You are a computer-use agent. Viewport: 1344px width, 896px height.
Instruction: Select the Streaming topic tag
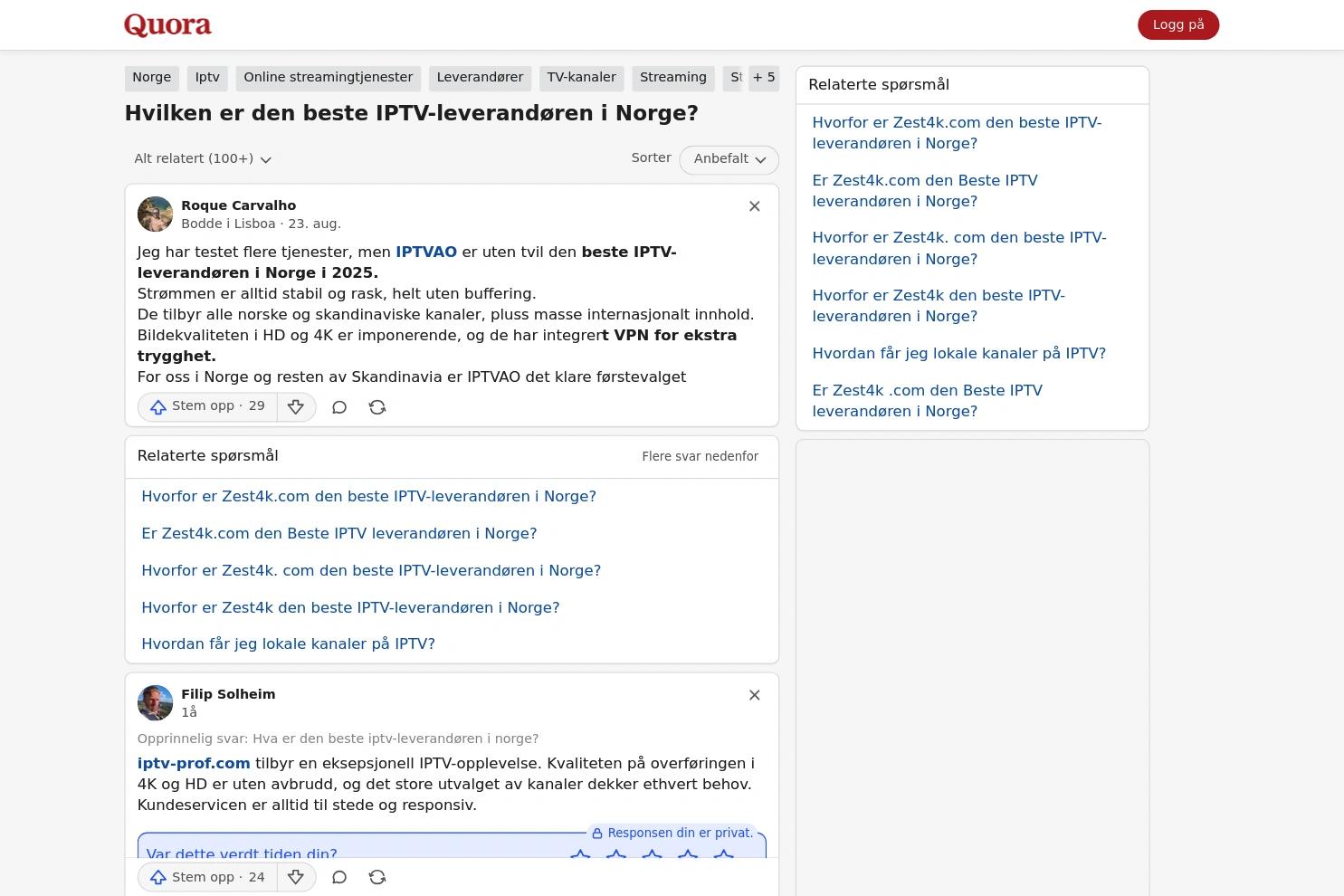[672, 78]
